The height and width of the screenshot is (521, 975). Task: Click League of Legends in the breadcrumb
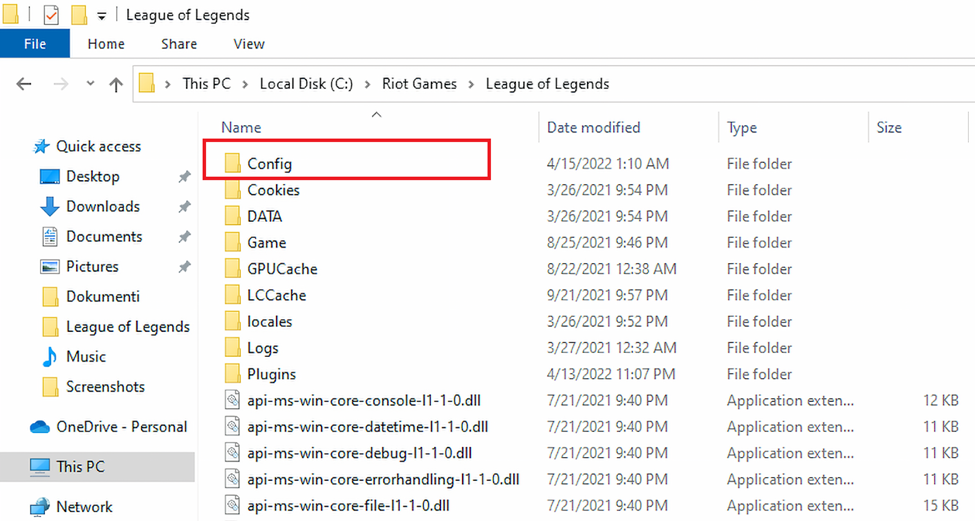click(547, 83)
